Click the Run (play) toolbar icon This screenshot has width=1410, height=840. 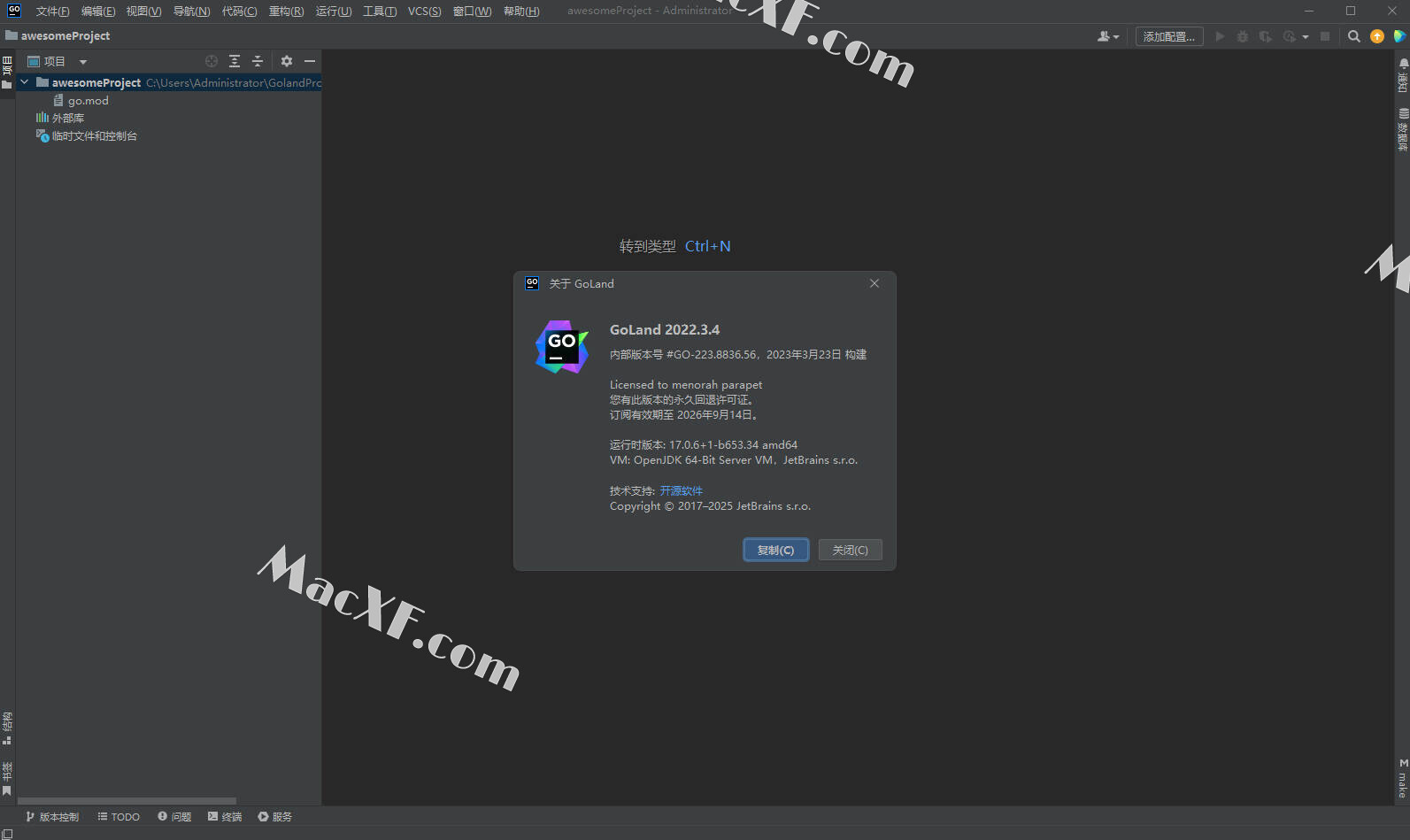click(x=1220, y=36)
